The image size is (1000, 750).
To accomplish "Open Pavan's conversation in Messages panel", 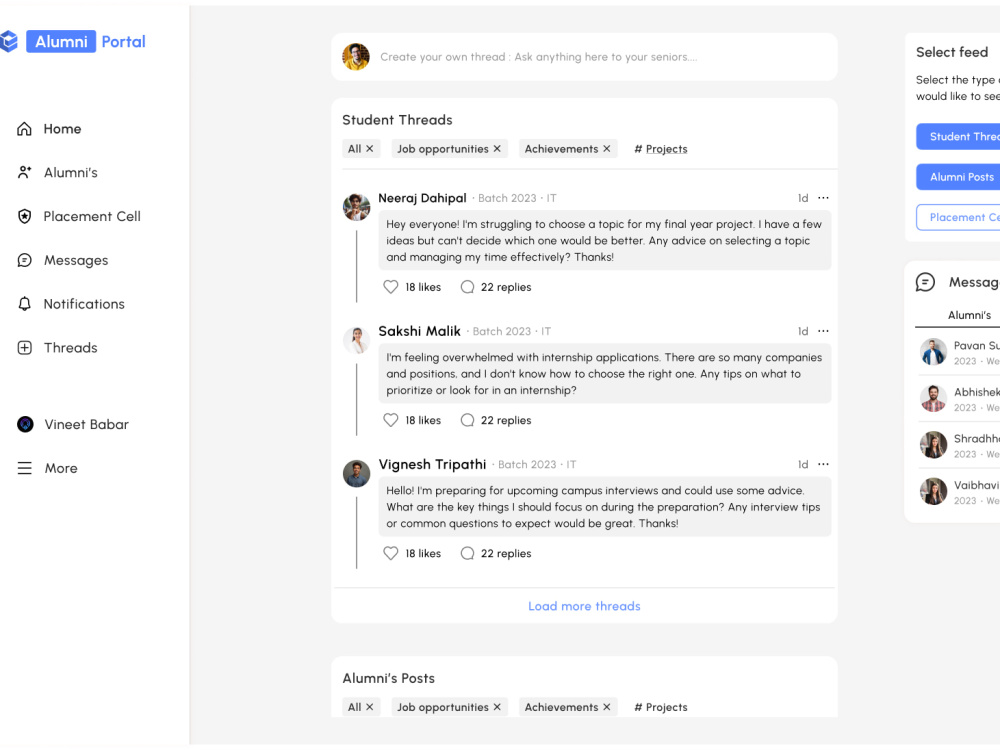I will (x=959, y=353).
